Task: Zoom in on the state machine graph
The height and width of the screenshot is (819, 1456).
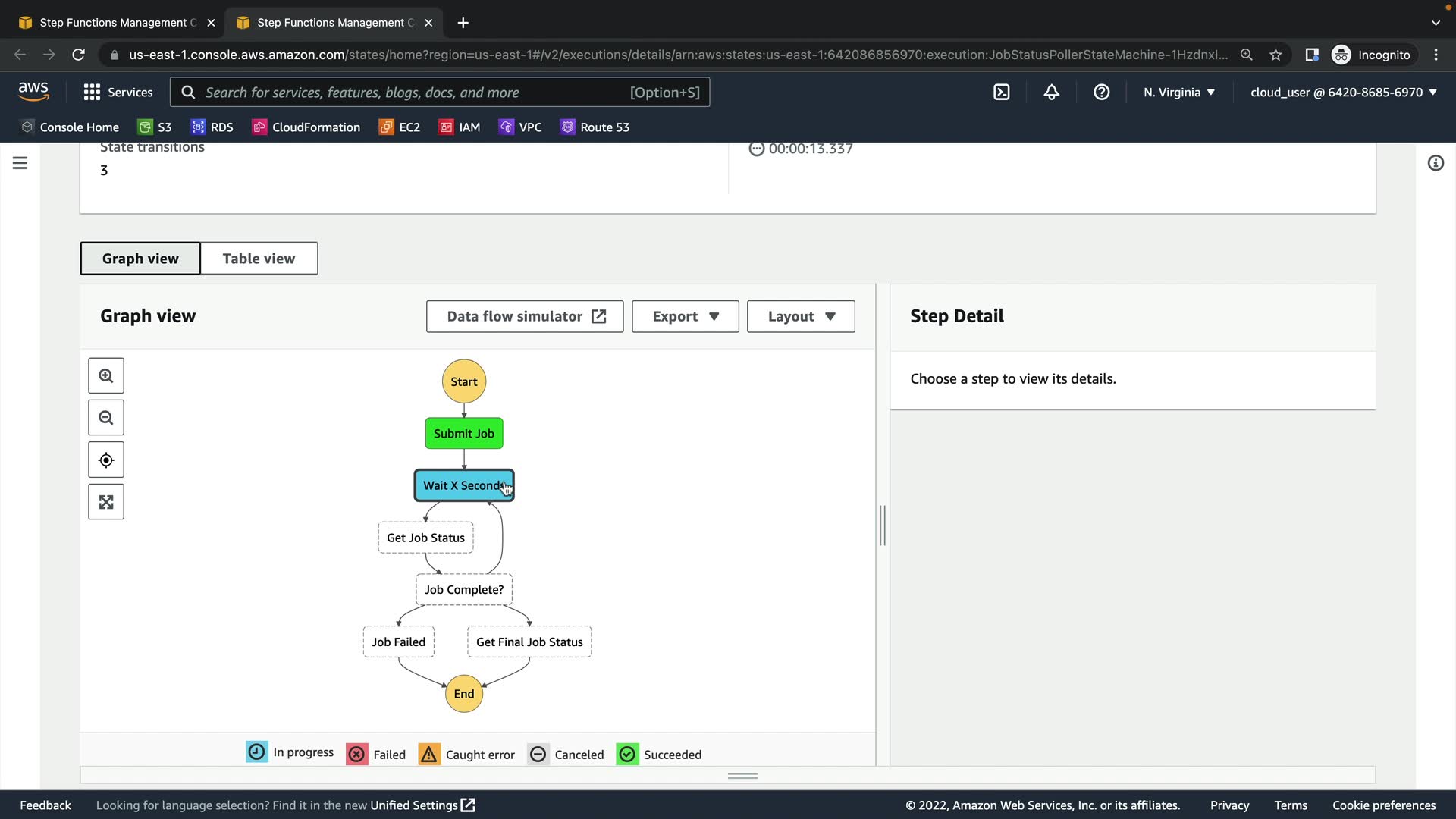Action: 106,376
